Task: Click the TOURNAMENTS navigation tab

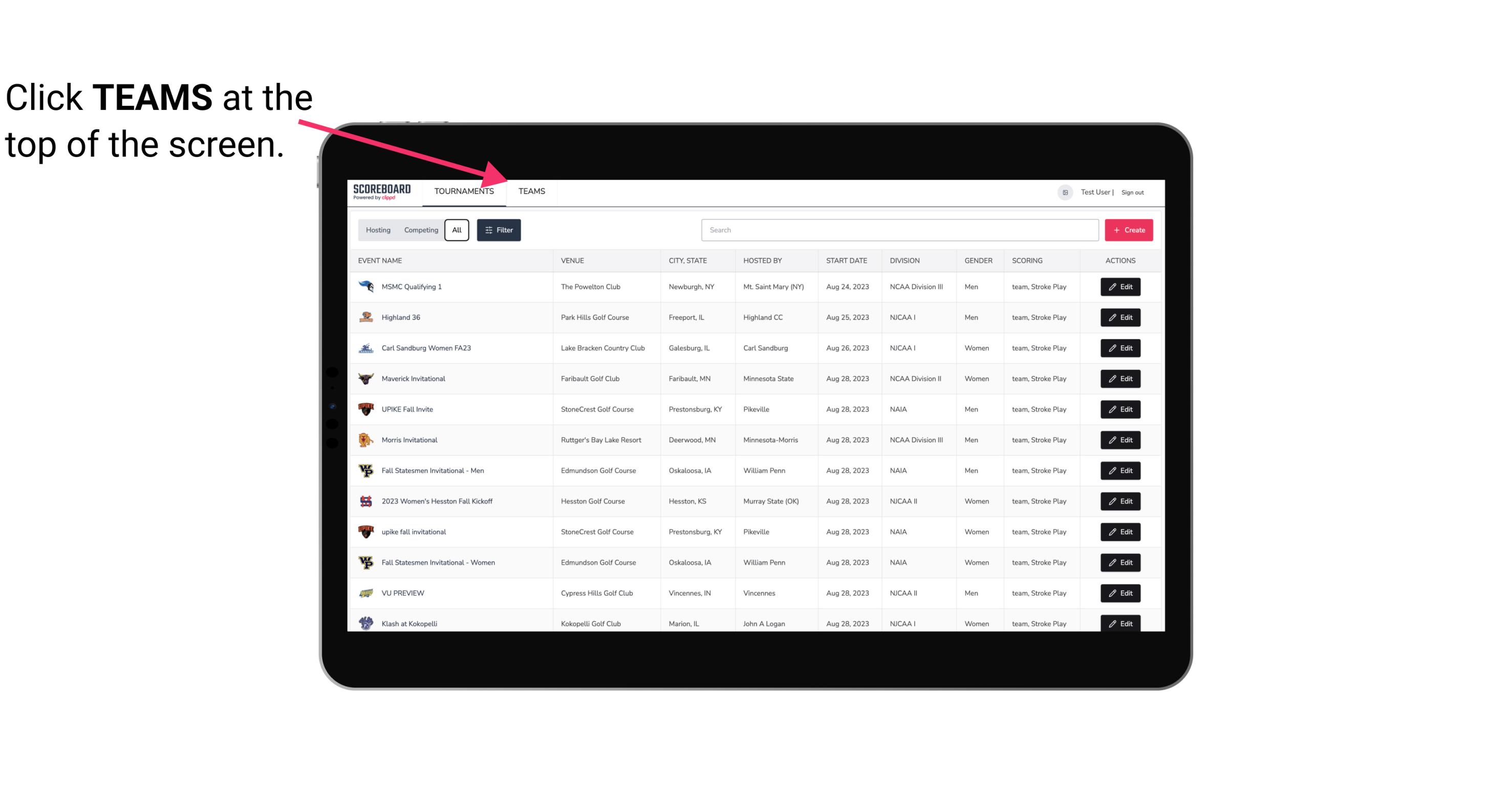Action: [x=464, y=191]
